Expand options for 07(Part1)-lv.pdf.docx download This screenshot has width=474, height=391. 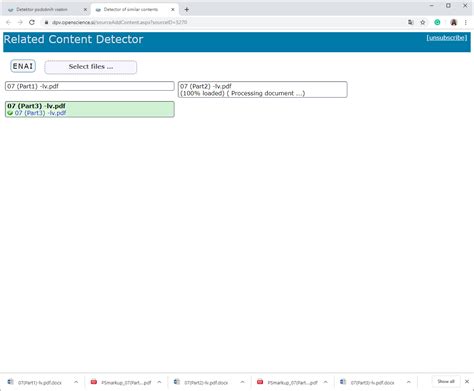point(76,382)
